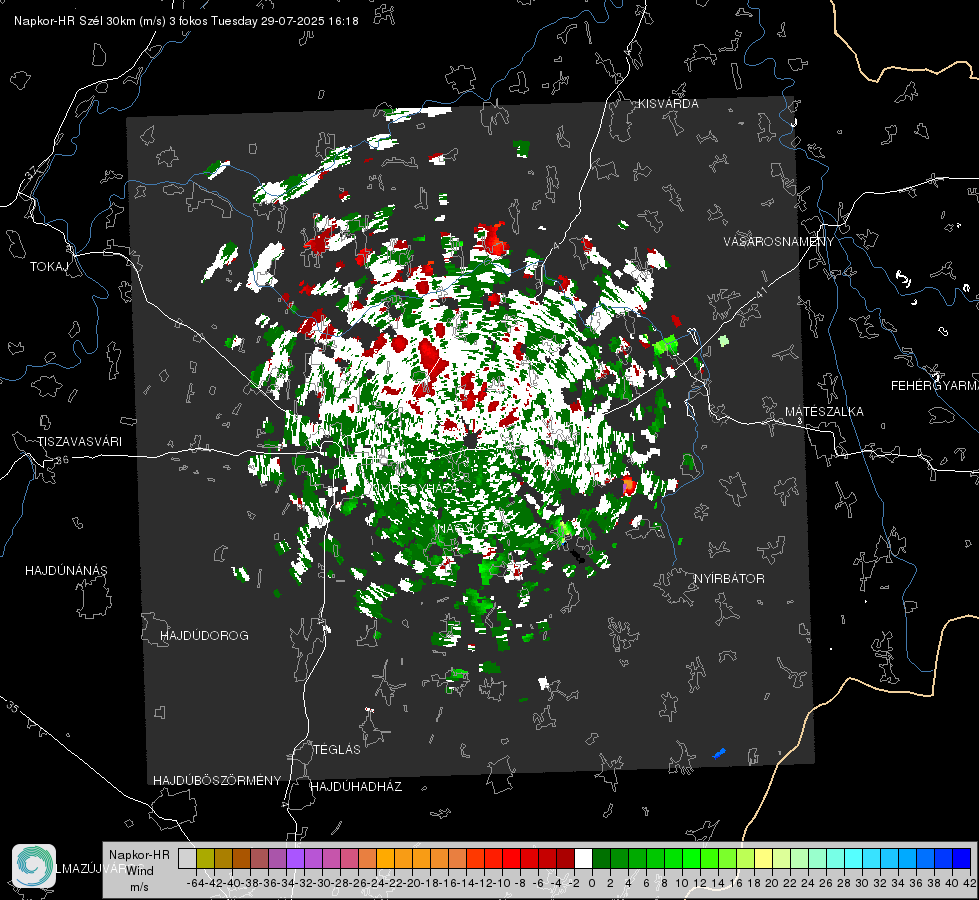
Task: Click the legend value '20'
Action: [772, 883]
